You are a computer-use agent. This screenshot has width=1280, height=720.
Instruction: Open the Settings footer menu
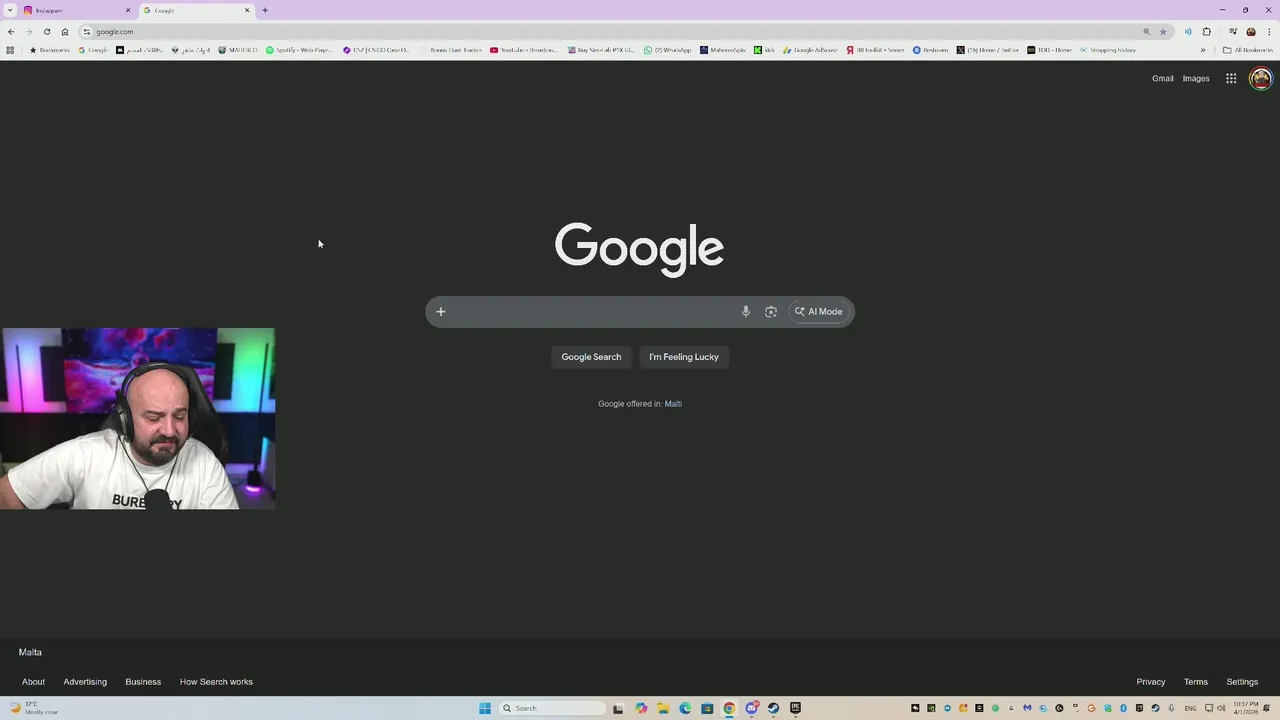1242,682
